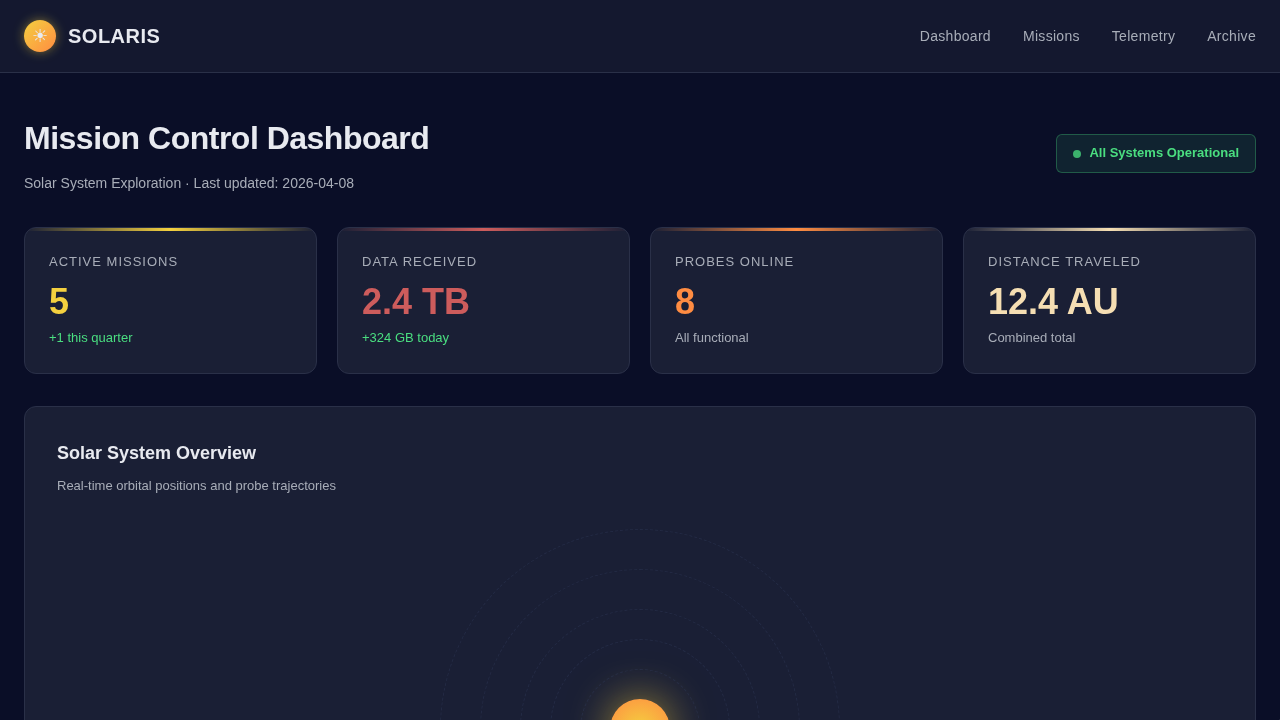1280x720 pixels.
Task: Click the Probes Online count of 8
Action: click(685, 302)
